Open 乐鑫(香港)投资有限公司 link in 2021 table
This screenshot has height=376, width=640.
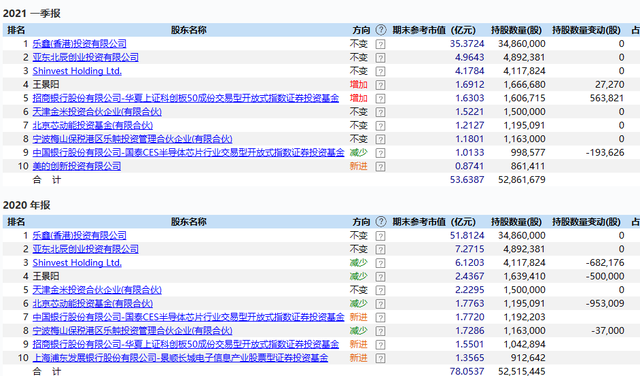coord(79,44)
